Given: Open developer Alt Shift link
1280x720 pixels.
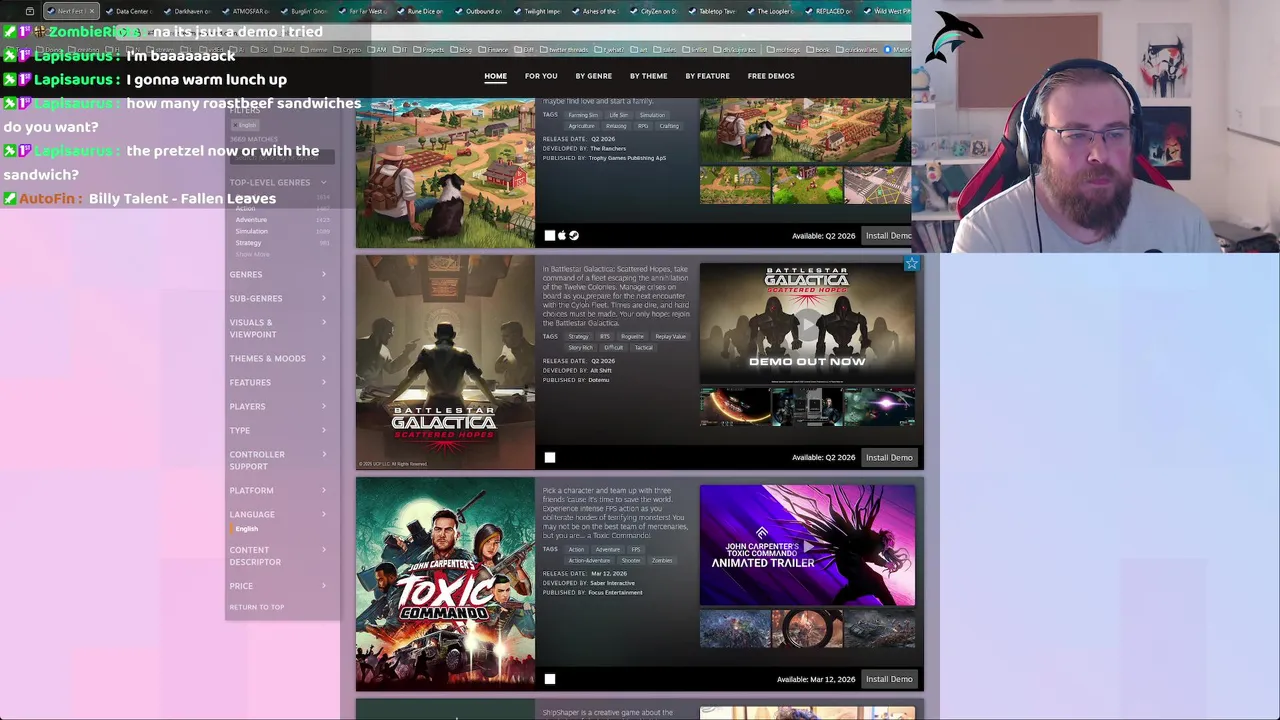Looking at the screenshot, I should (x=601, y=371).
